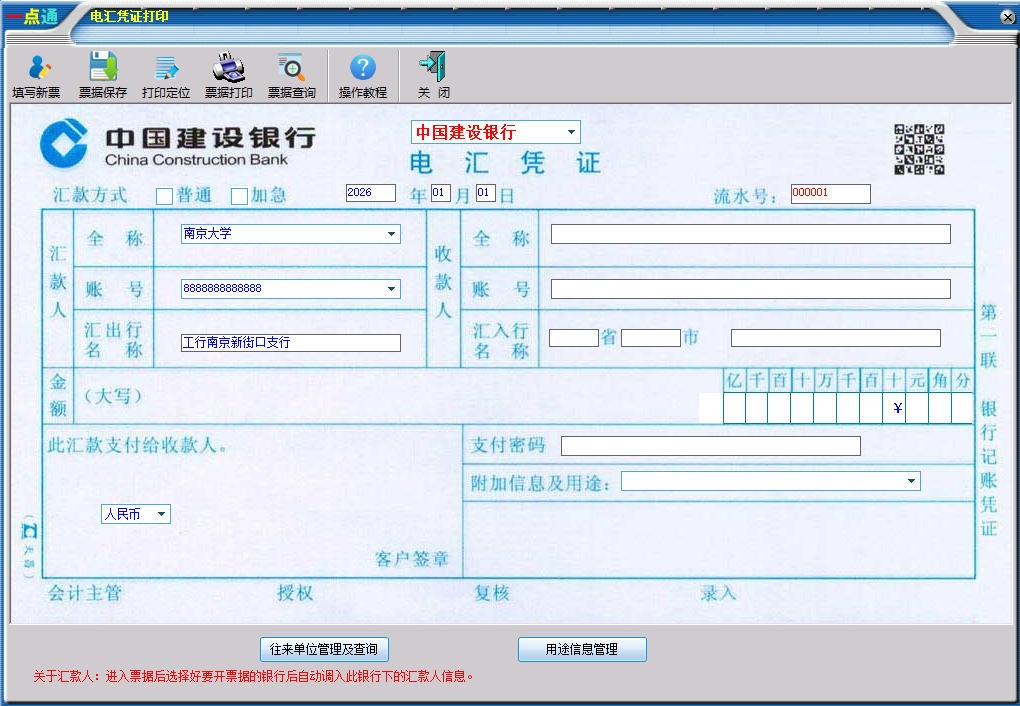This screenshot has height=706, width=1020.
Task: Select the 打印定位 print positioning icon
Action: [x=165, y=74]
